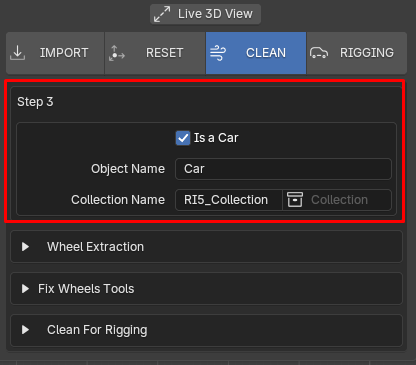416x365 pixels.
Task: Click the expand arrows icon beside Live 3D View
Action: (162, 14)
